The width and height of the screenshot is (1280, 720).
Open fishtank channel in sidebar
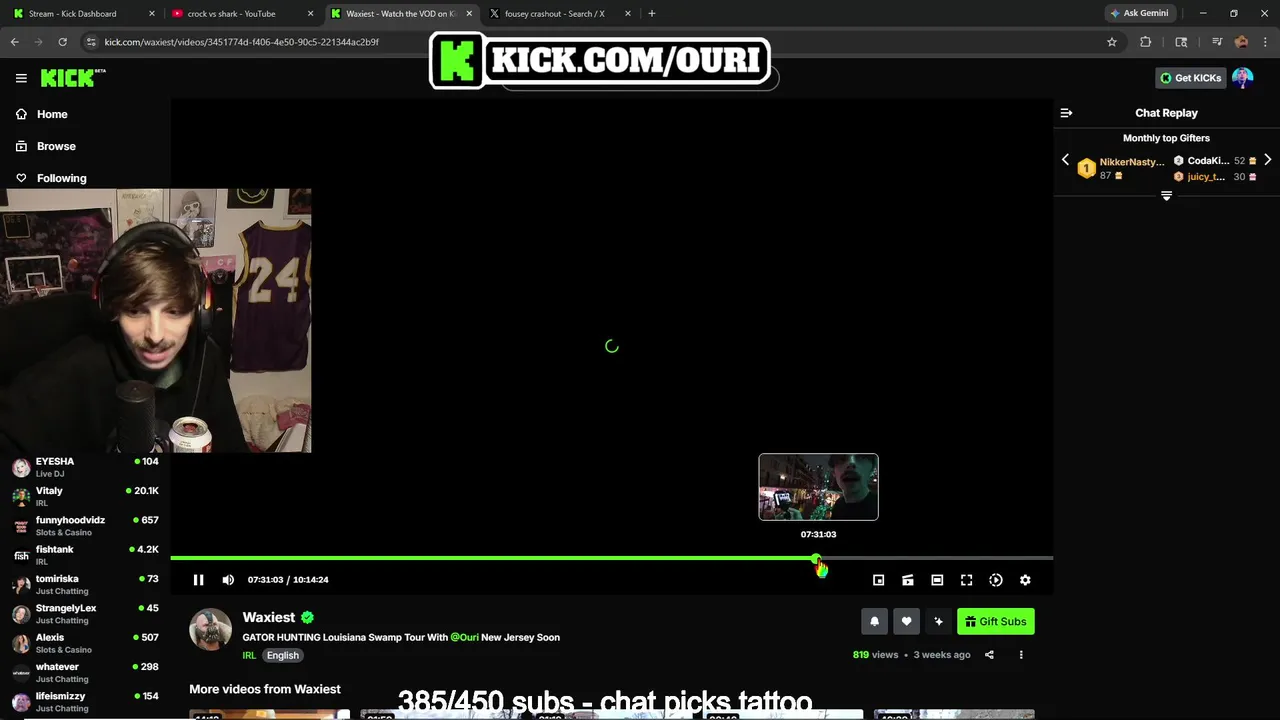click(85, 555)
